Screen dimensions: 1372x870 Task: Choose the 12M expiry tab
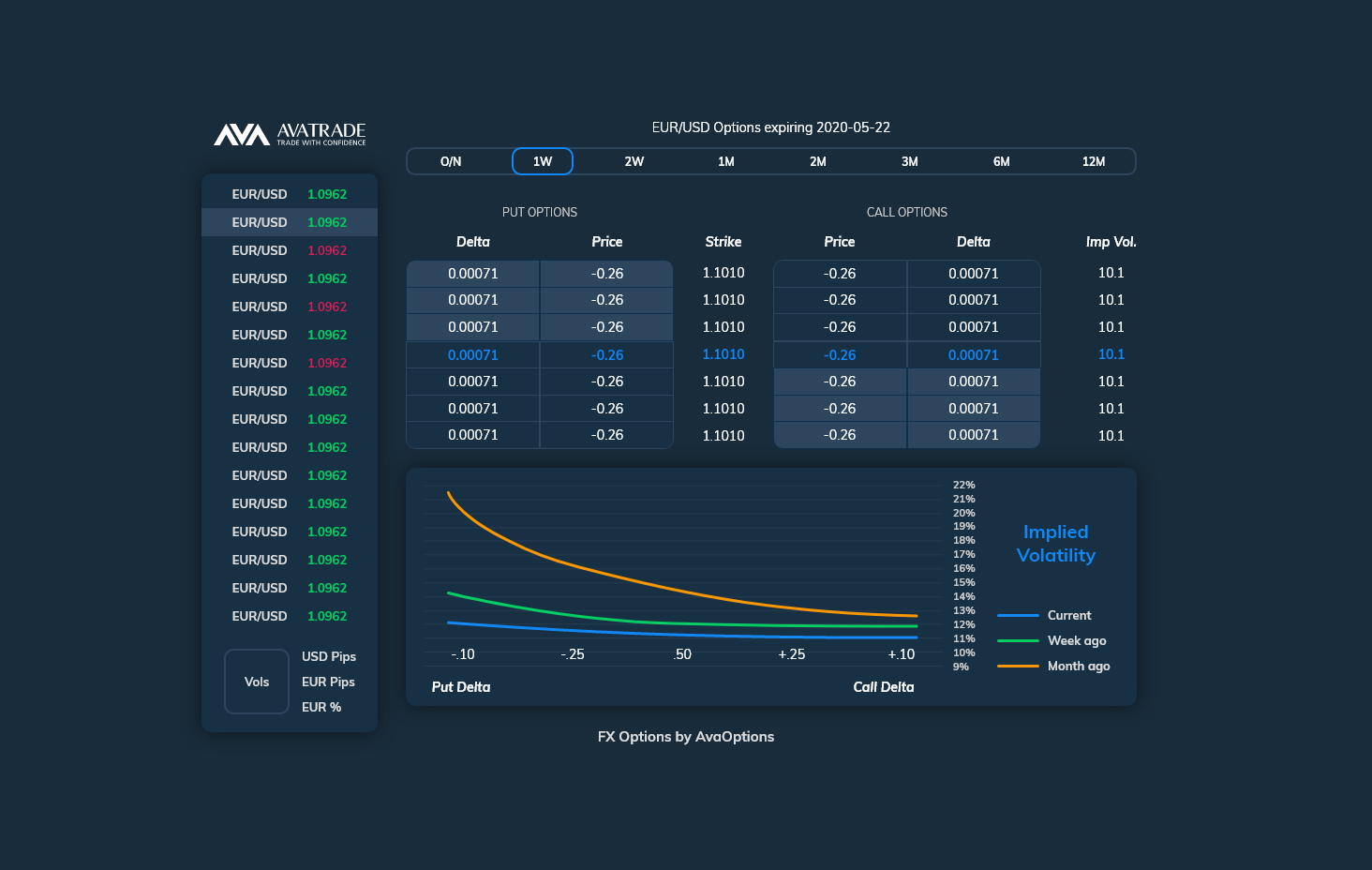(x=1094, y=161)
